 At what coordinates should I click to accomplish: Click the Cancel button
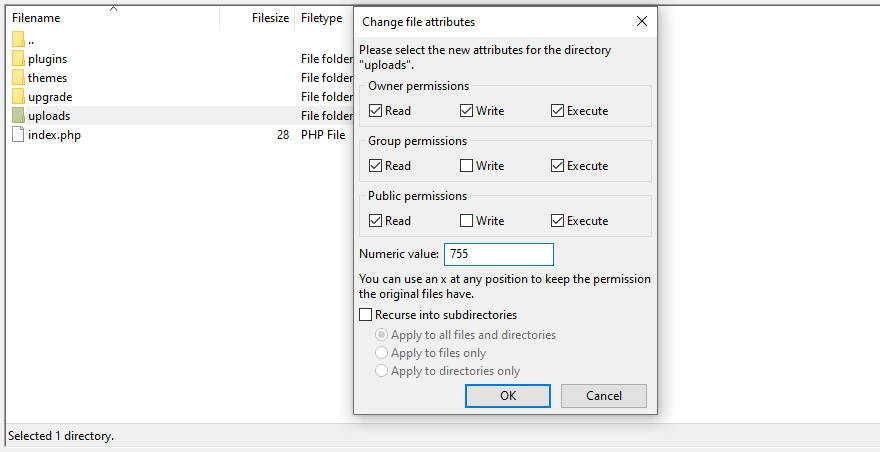pyautogui.click(x=604, y=396)
